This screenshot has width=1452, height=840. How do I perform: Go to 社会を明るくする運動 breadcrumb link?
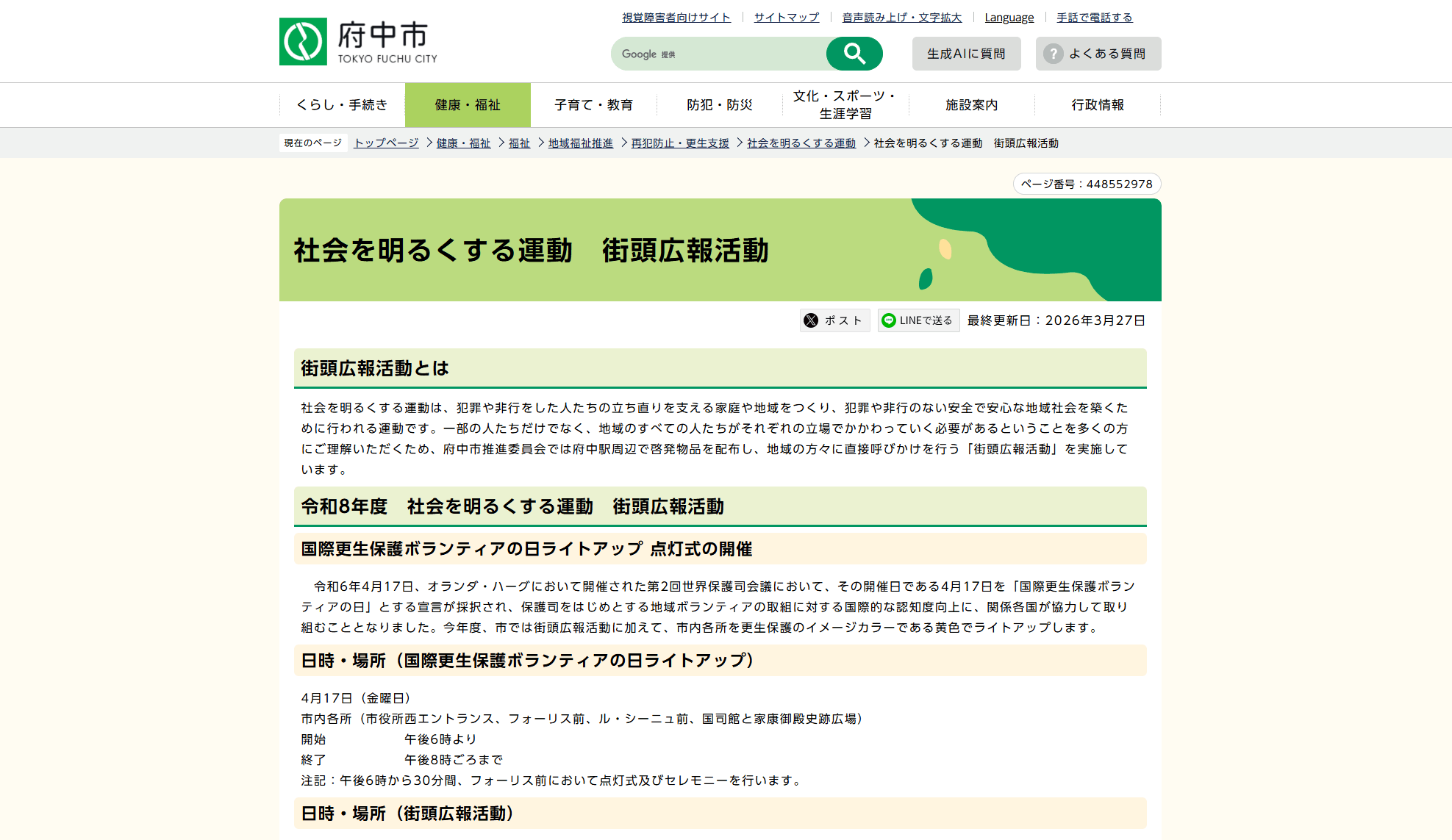[801, 143]
